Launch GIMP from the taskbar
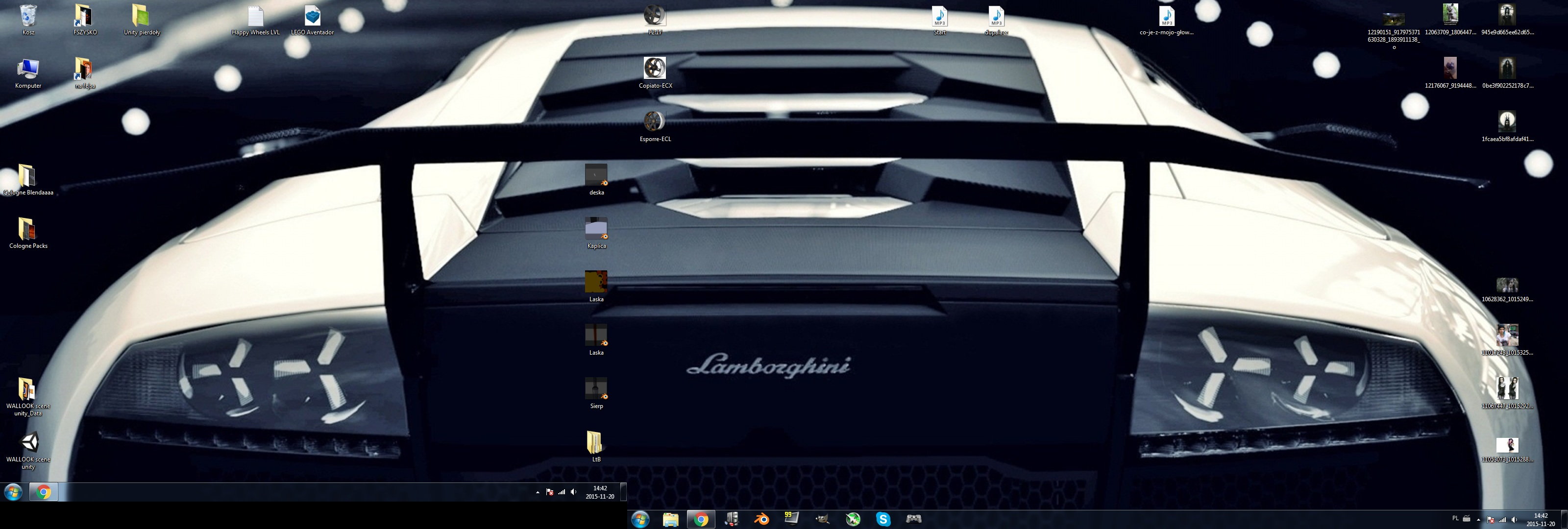 tap(822, 519)
